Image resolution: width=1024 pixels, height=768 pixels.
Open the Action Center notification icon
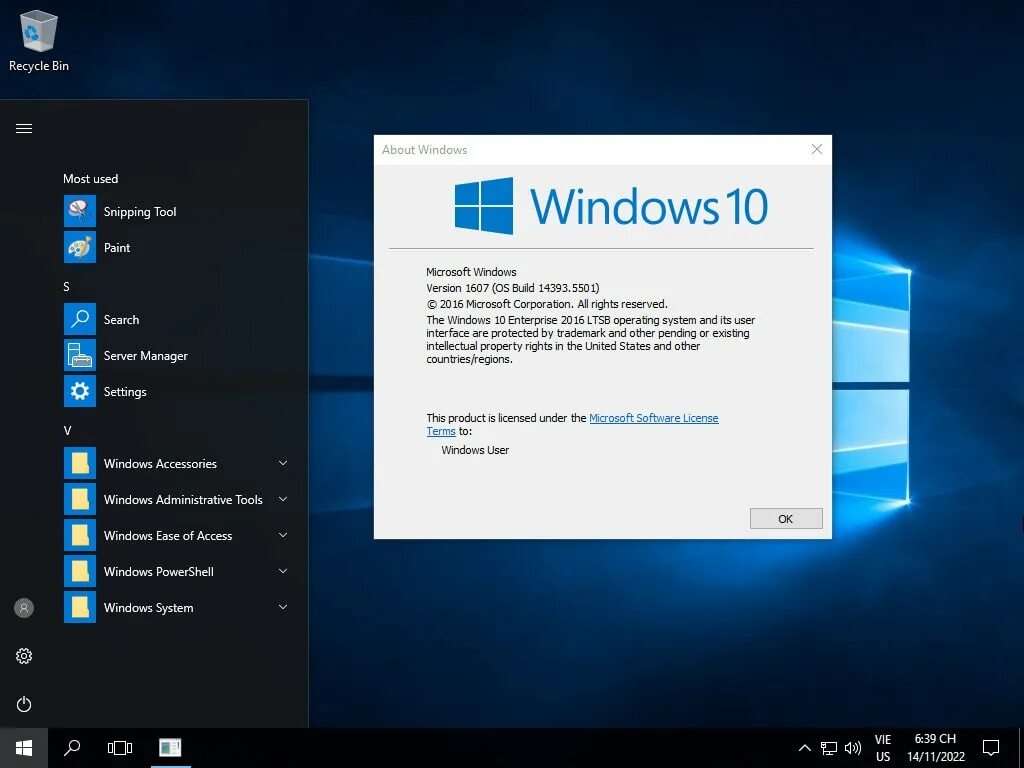(x=991, y=748)
